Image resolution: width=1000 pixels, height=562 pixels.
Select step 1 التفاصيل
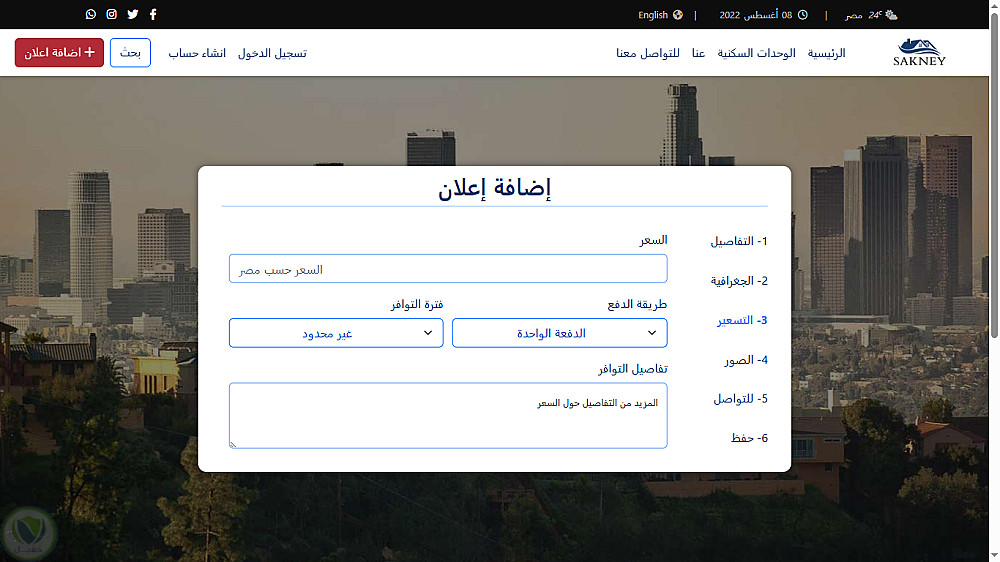tap(739, 241)
